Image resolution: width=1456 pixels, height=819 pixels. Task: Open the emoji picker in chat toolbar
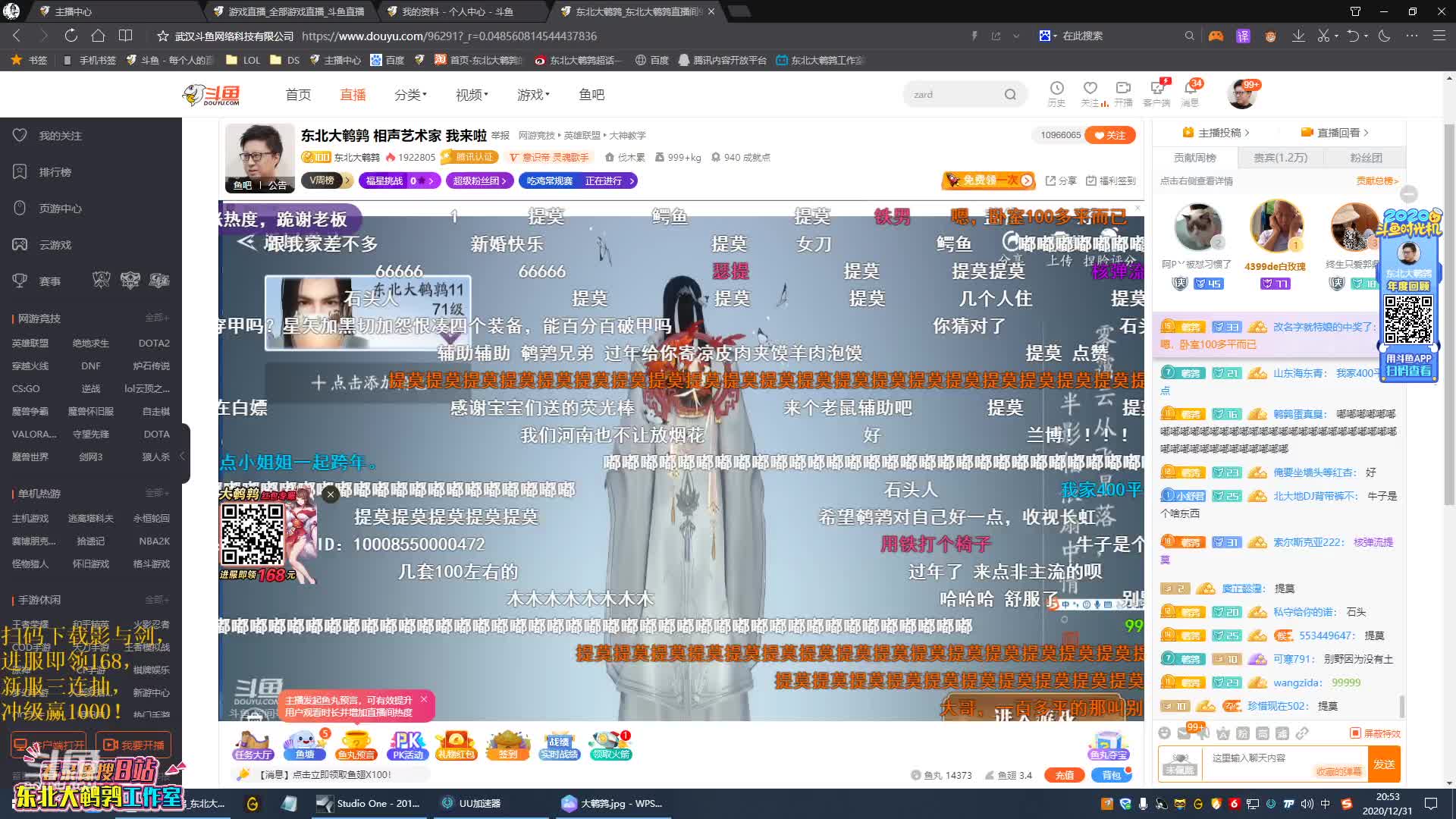(1165, 733)
